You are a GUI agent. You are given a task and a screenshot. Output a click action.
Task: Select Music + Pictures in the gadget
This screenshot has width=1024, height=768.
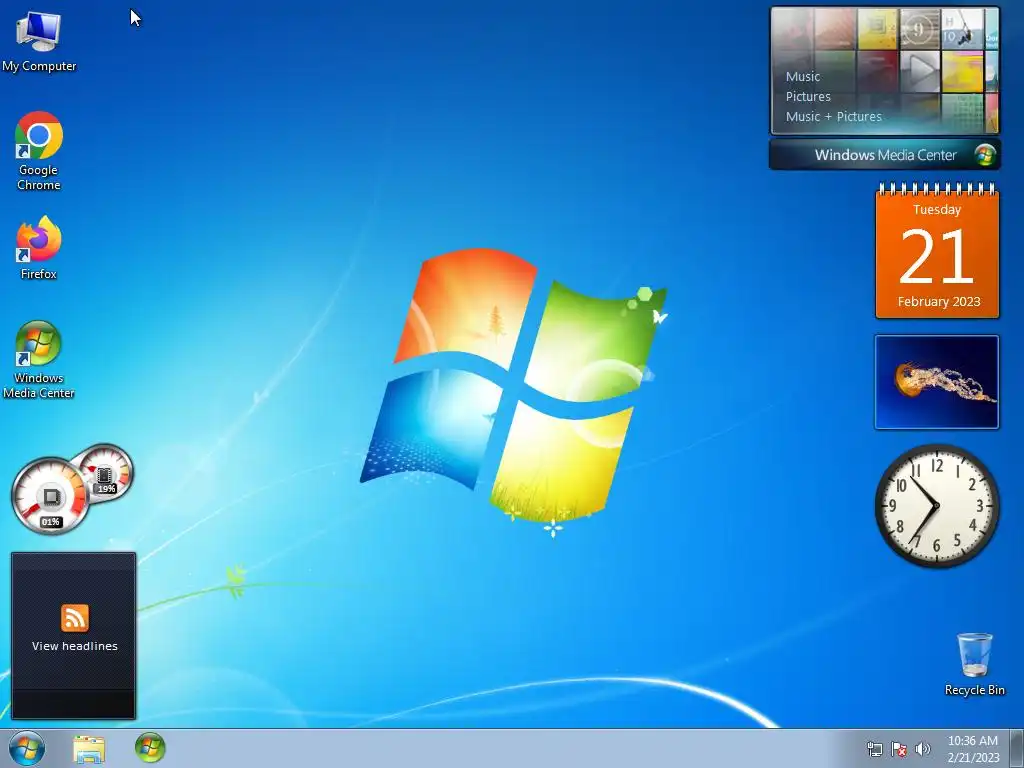tap(833, 117)
